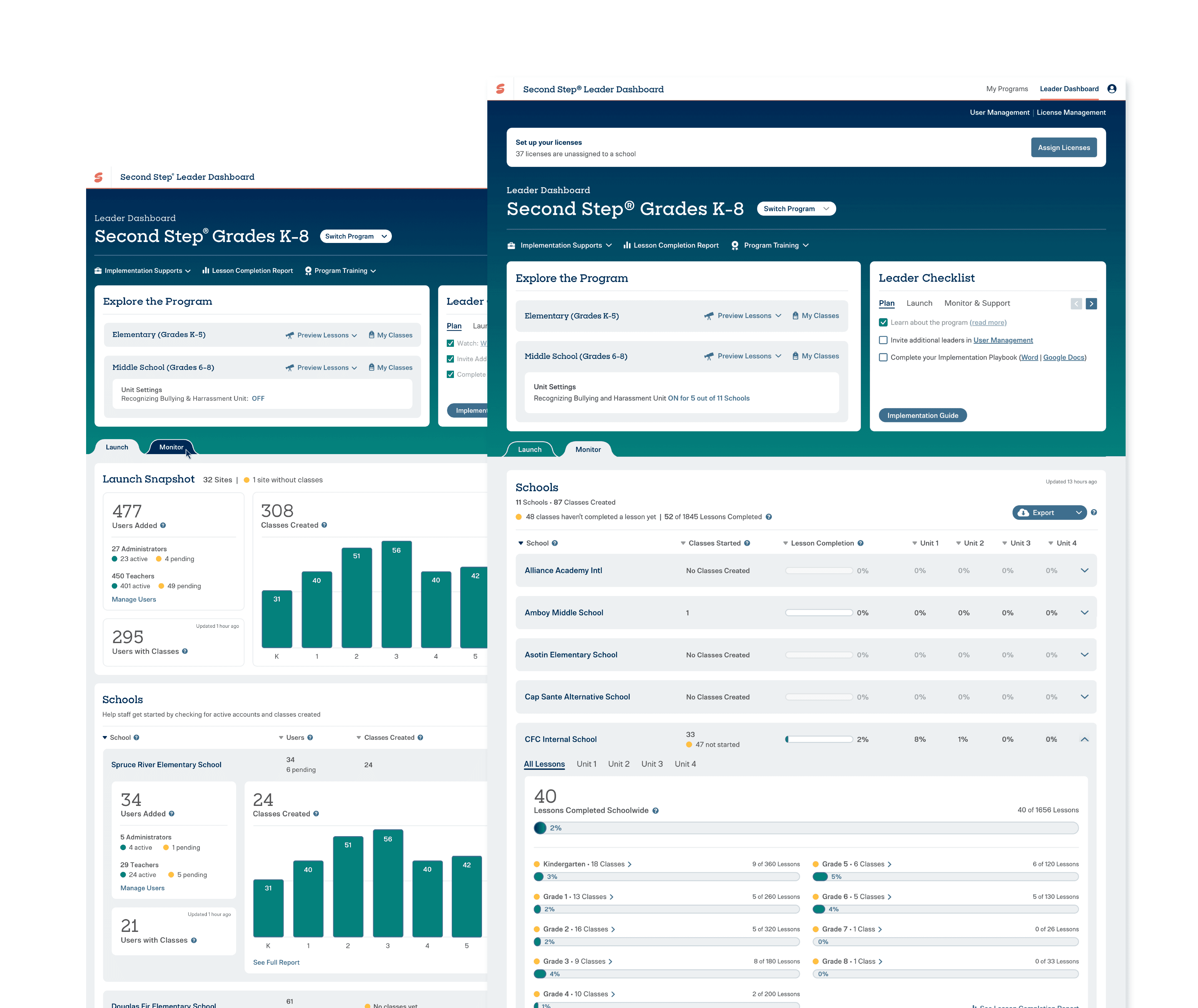
Task: Select the Monitor tab in left window
Action: [x=172, y=447]
